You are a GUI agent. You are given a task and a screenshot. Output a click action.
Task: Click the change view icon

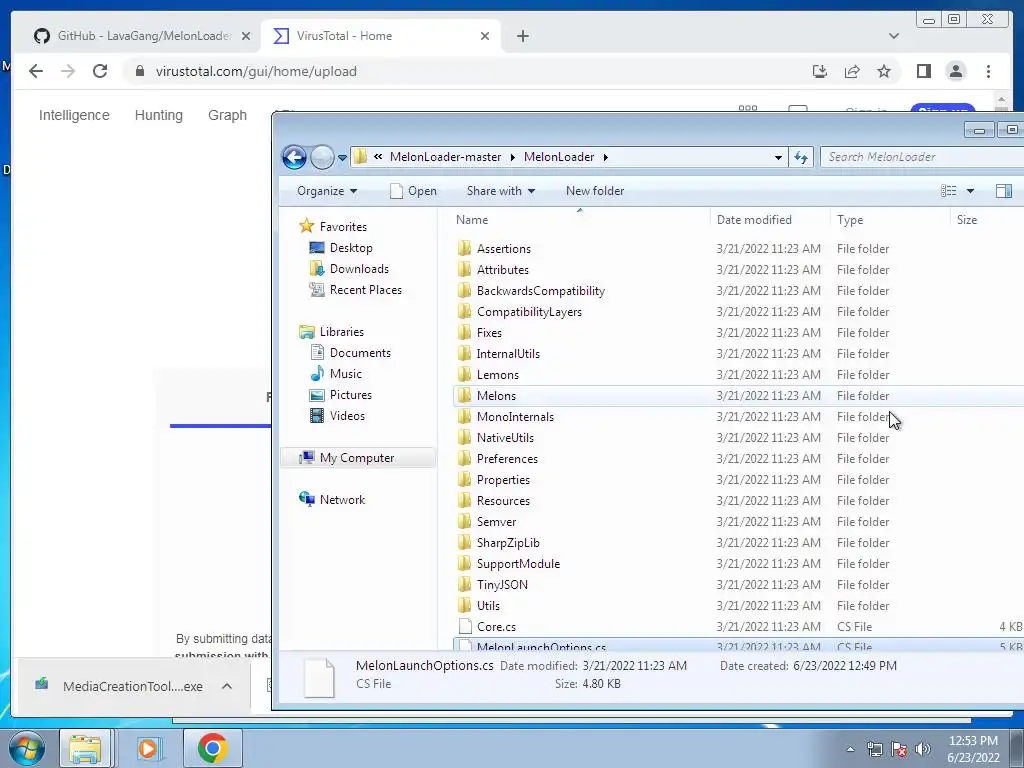[x=948, y=191]
